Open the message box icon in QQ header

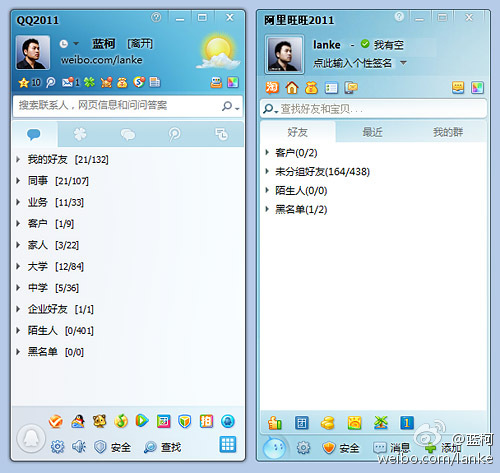click(216, 82)
